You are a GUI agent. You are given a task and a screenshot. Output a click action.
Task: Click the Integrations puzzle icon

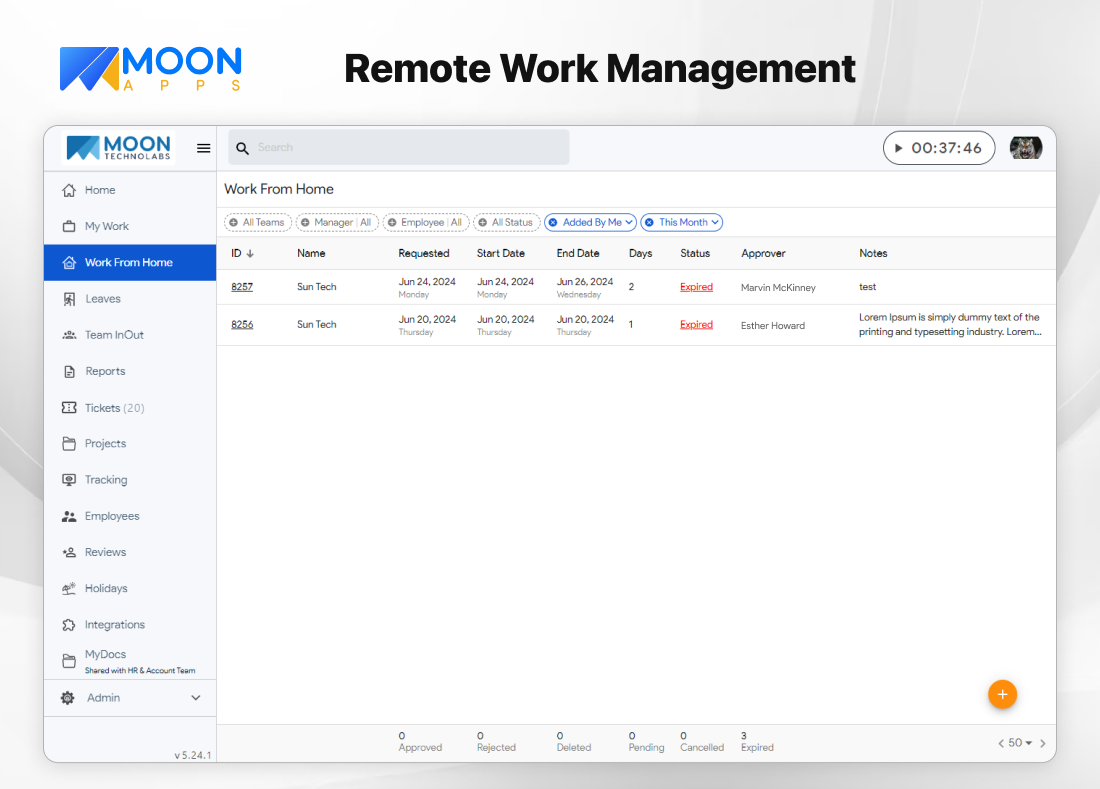pyautogui.click(x=69, y=625)
